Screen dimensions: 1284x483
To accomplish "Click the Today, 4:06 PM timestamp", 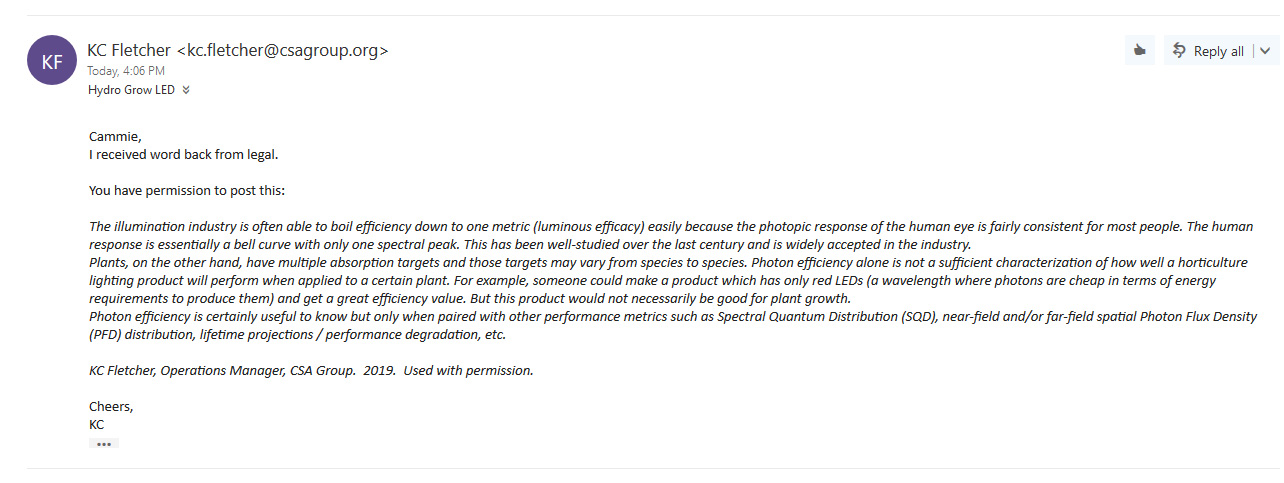I will (126, 71).
